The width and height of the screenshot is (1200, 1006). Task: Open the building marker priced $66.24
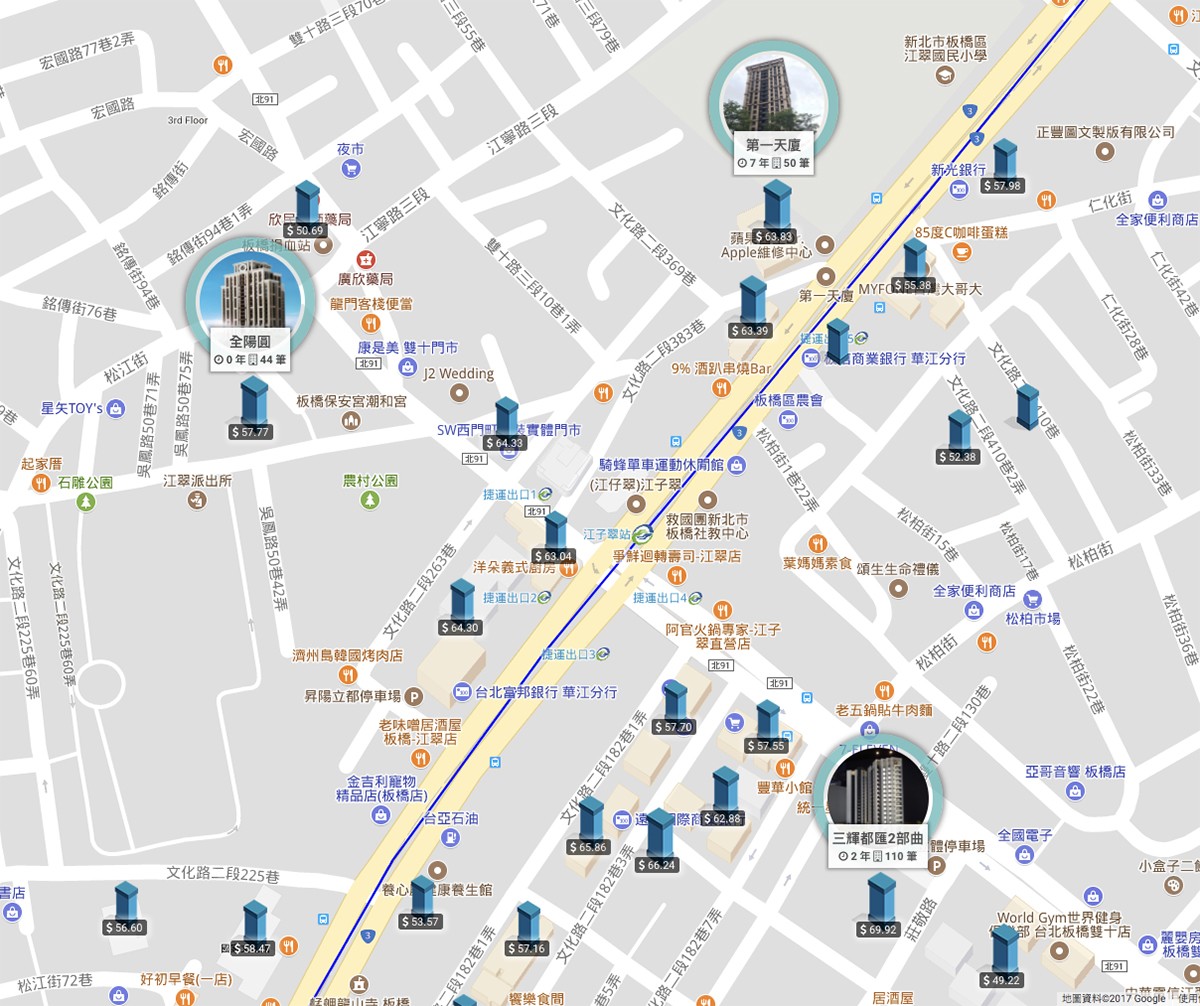coord(657,841)
